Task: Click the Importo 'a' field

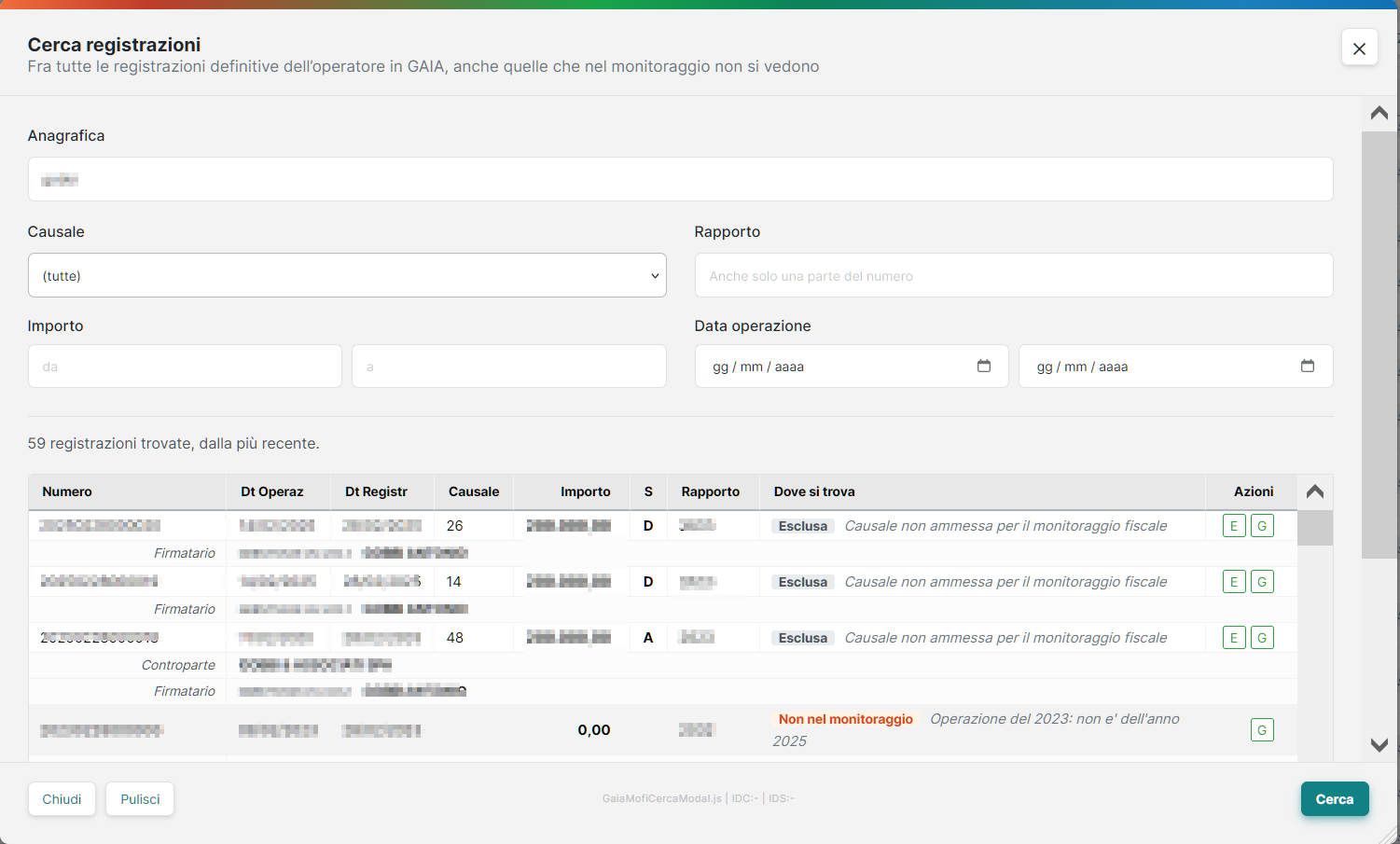Action: click(x=509, y=367)
